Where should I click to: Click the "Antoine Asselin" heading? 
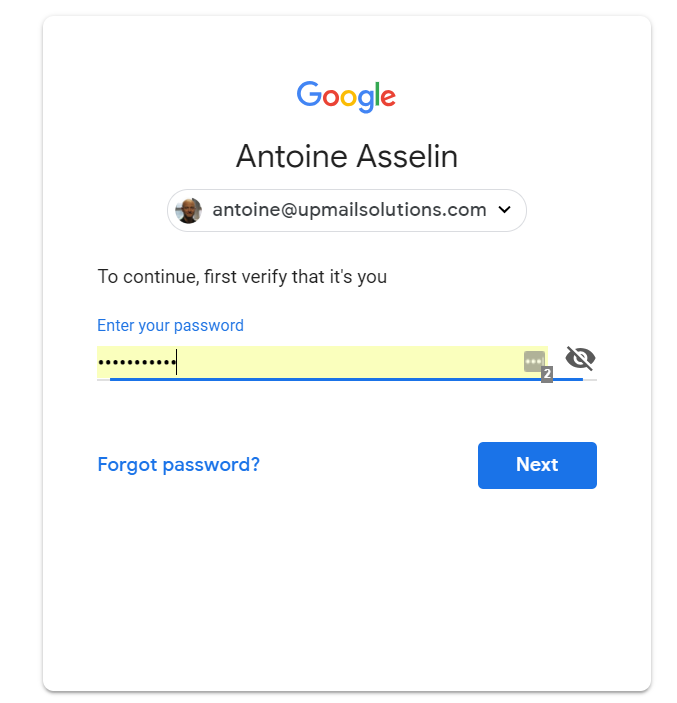click(x=346, y=156)
